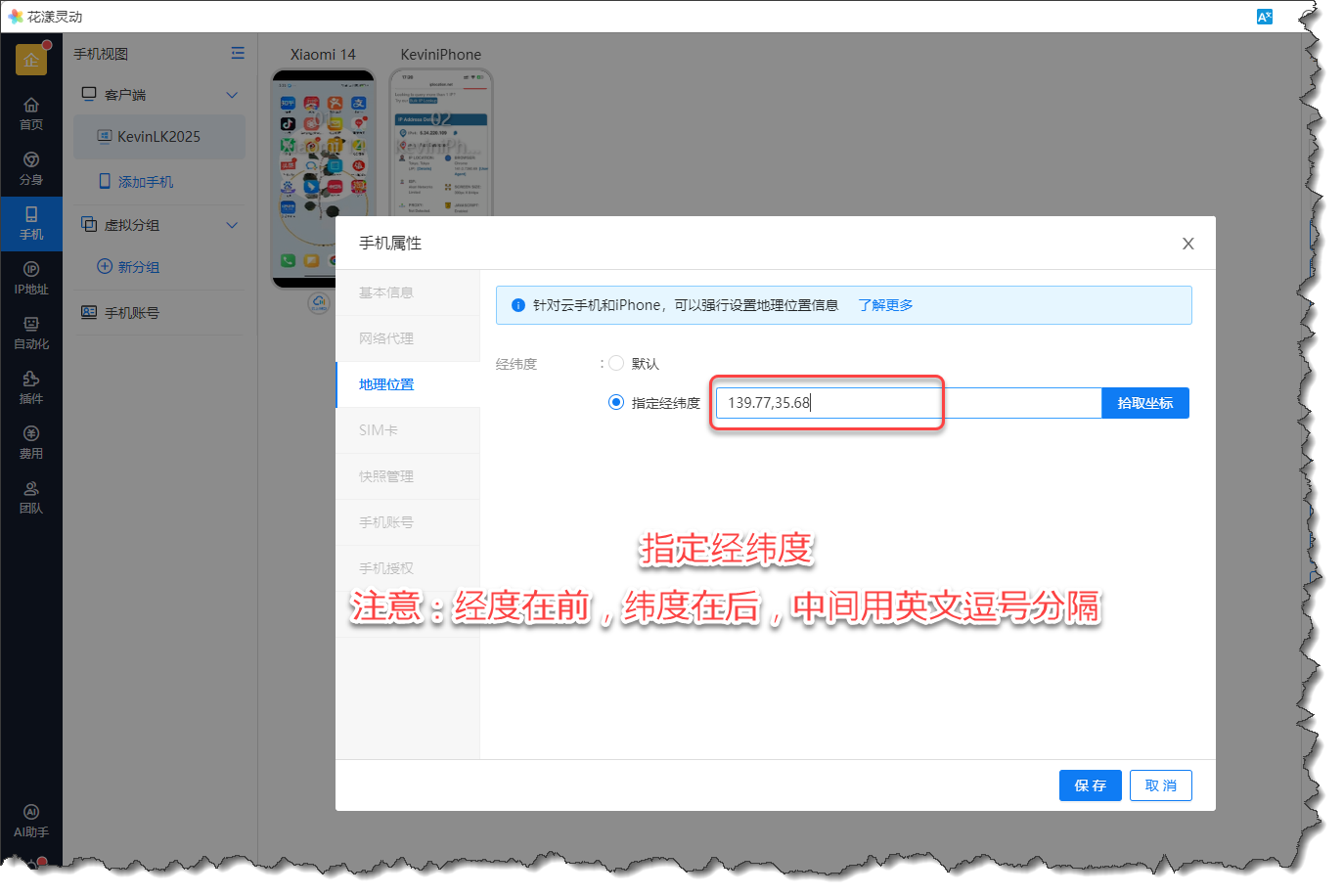Open the 费用 billing sidebar icon
This screenshot has height=896, width=1343.
point(31,442)
